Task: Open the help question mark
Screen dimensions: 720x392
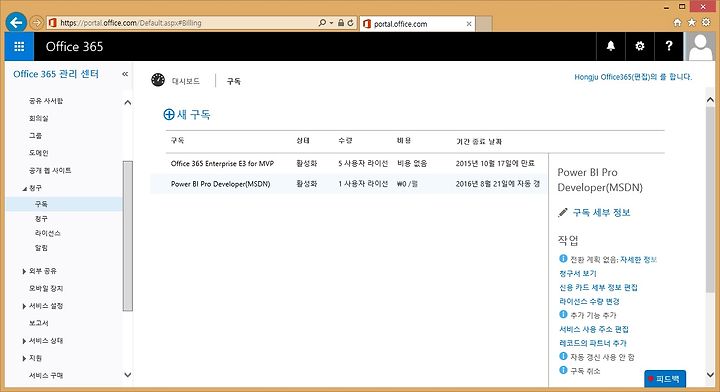Action: 669,46
